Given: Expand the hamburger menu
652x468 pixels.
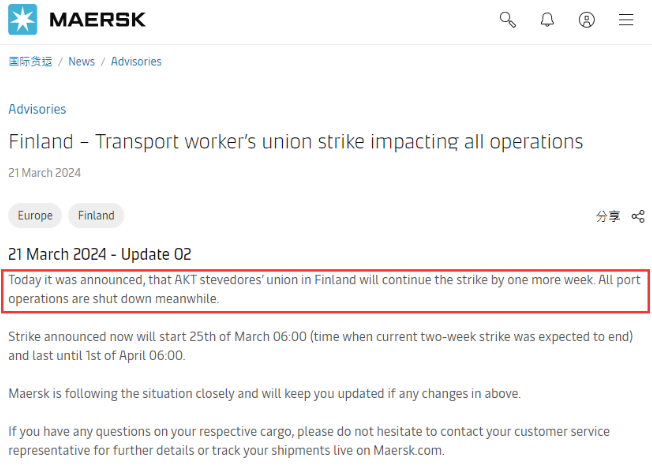Looking at the screenshot, I should pyautogui.click(x=626, y=20).
